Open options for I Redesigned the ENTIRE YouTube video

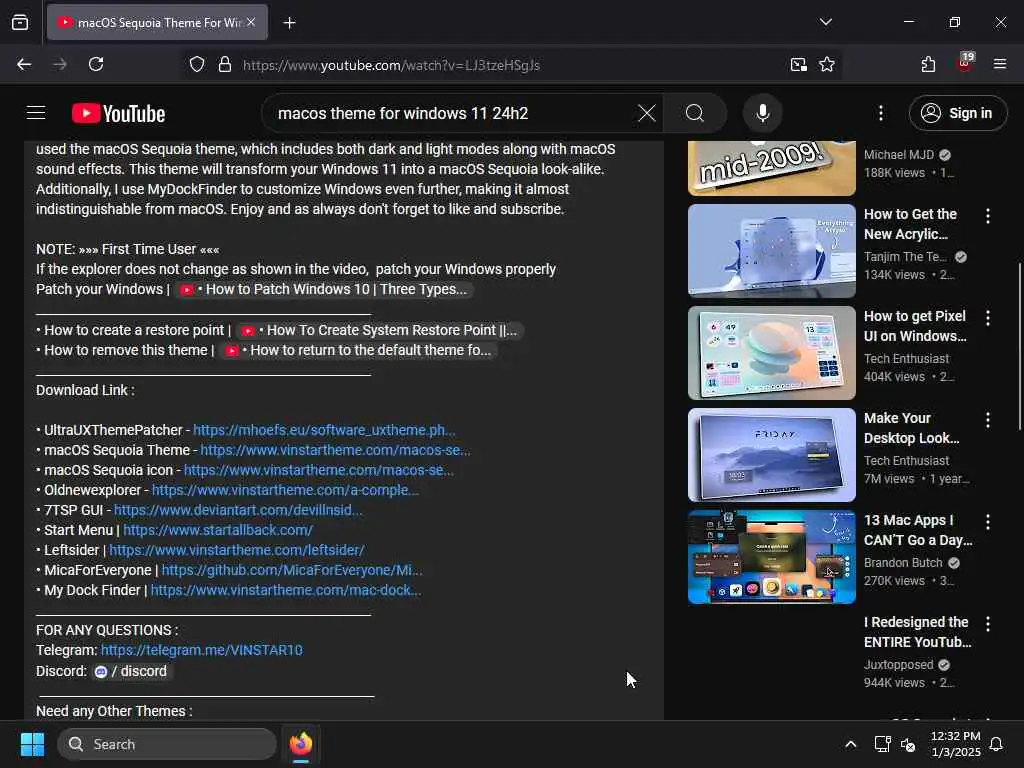[x=987, y=624]
